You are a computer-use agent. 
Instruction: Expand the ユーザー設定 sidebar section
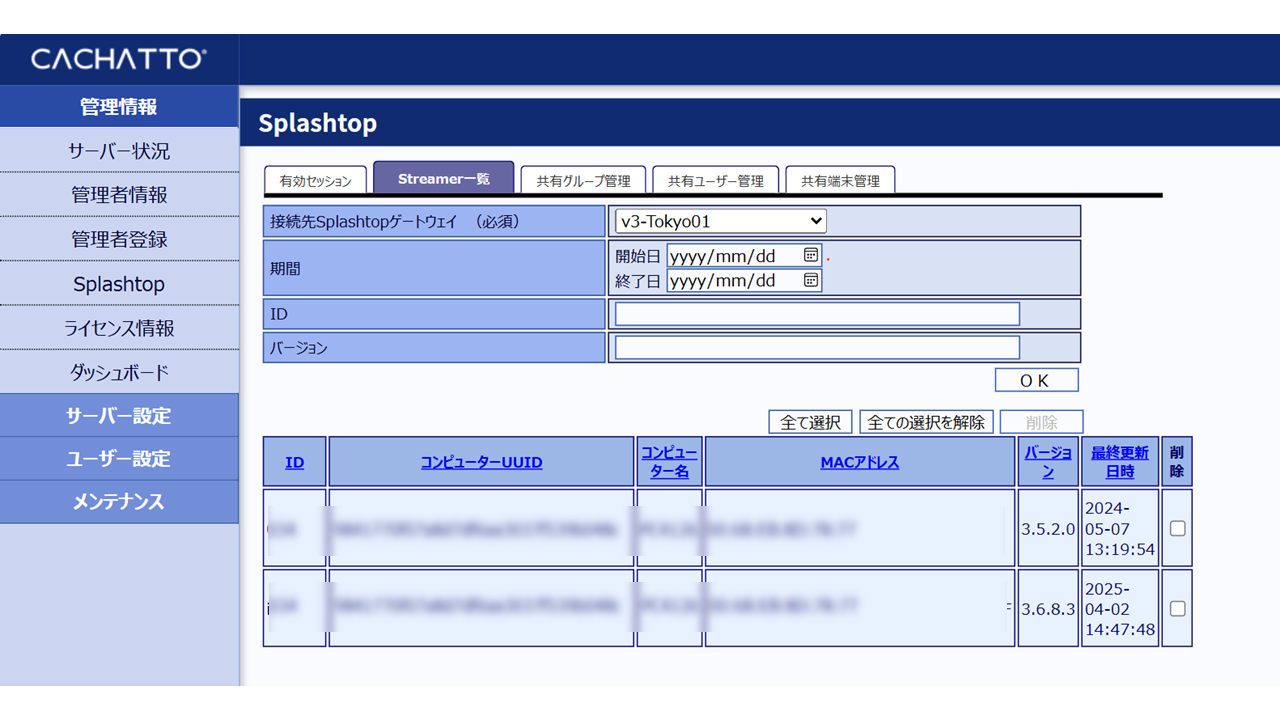click(119, 459)
